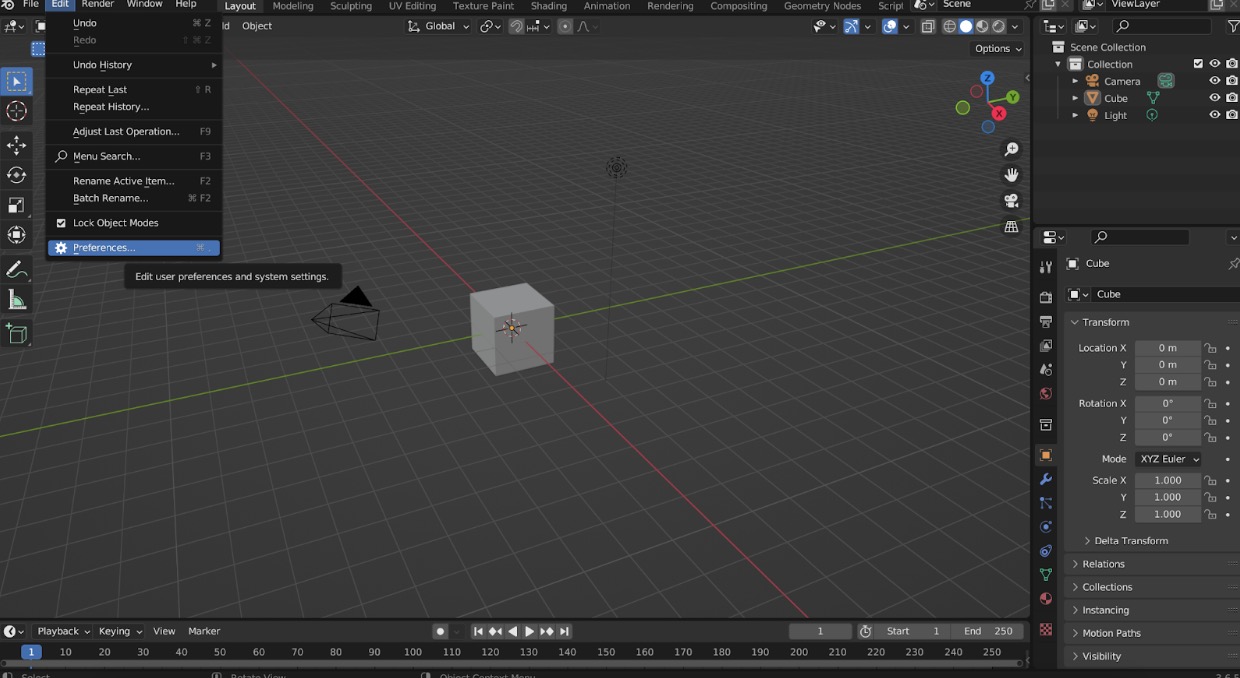The width and height of the screenshot is (1240, 678).
Task: Toggle snapping magnet in header
Action: point(516,26)
